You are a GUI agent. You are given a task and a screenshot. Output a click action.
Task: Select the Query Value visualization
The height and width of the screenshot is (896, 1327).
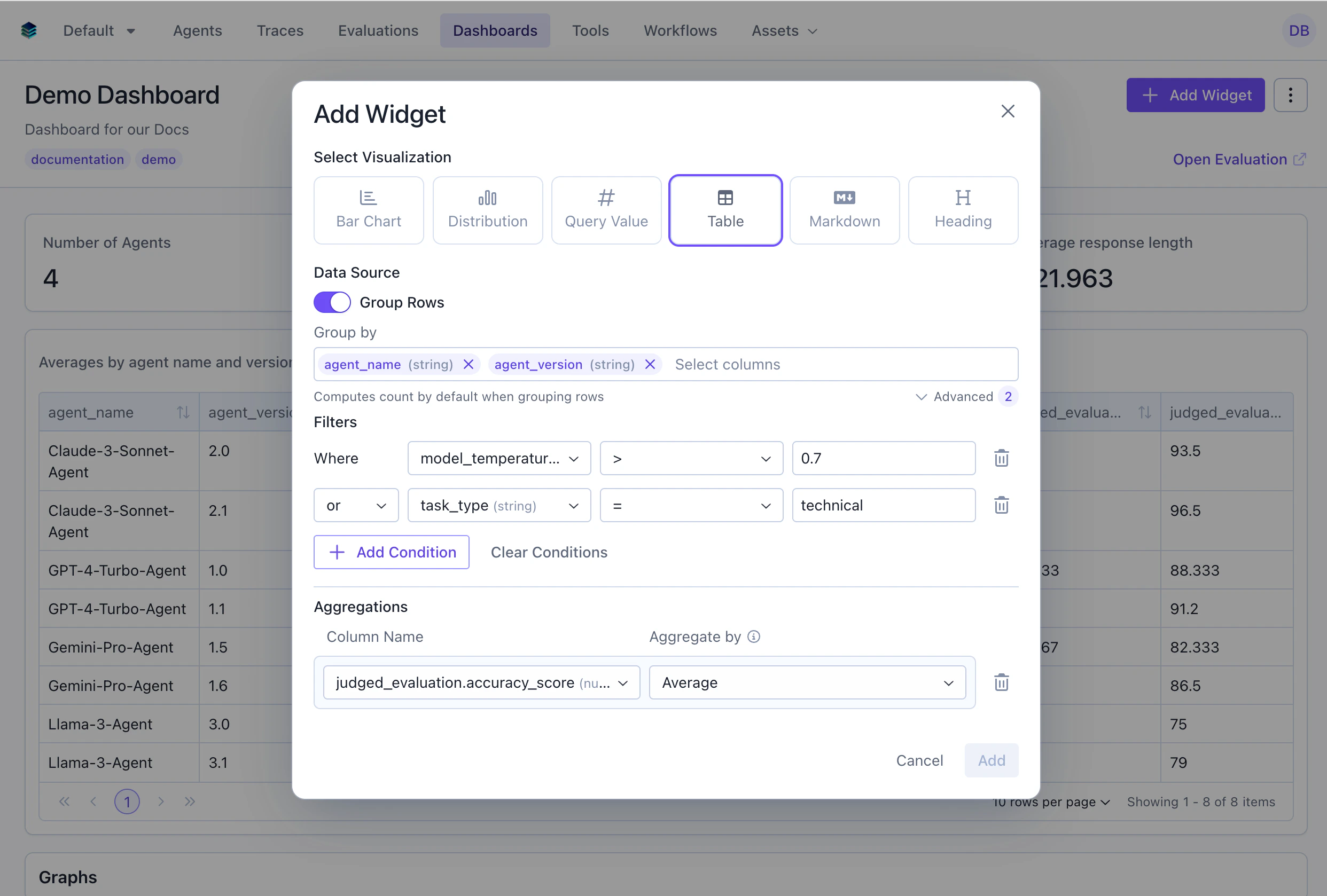(606, 209)
